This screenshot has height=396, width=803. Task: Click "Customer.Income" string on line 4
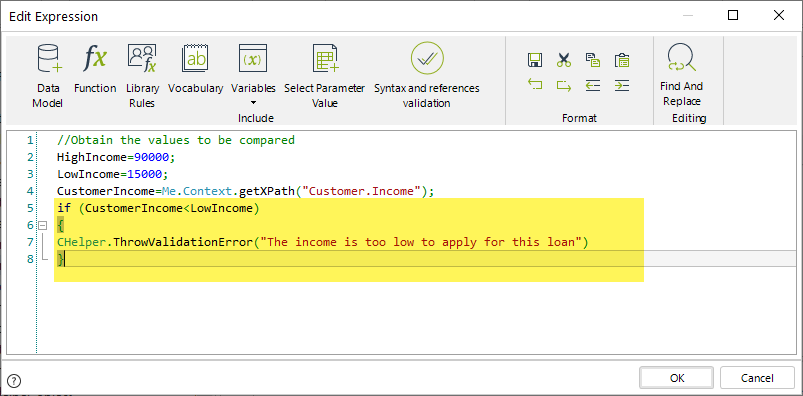click(362, 191)
